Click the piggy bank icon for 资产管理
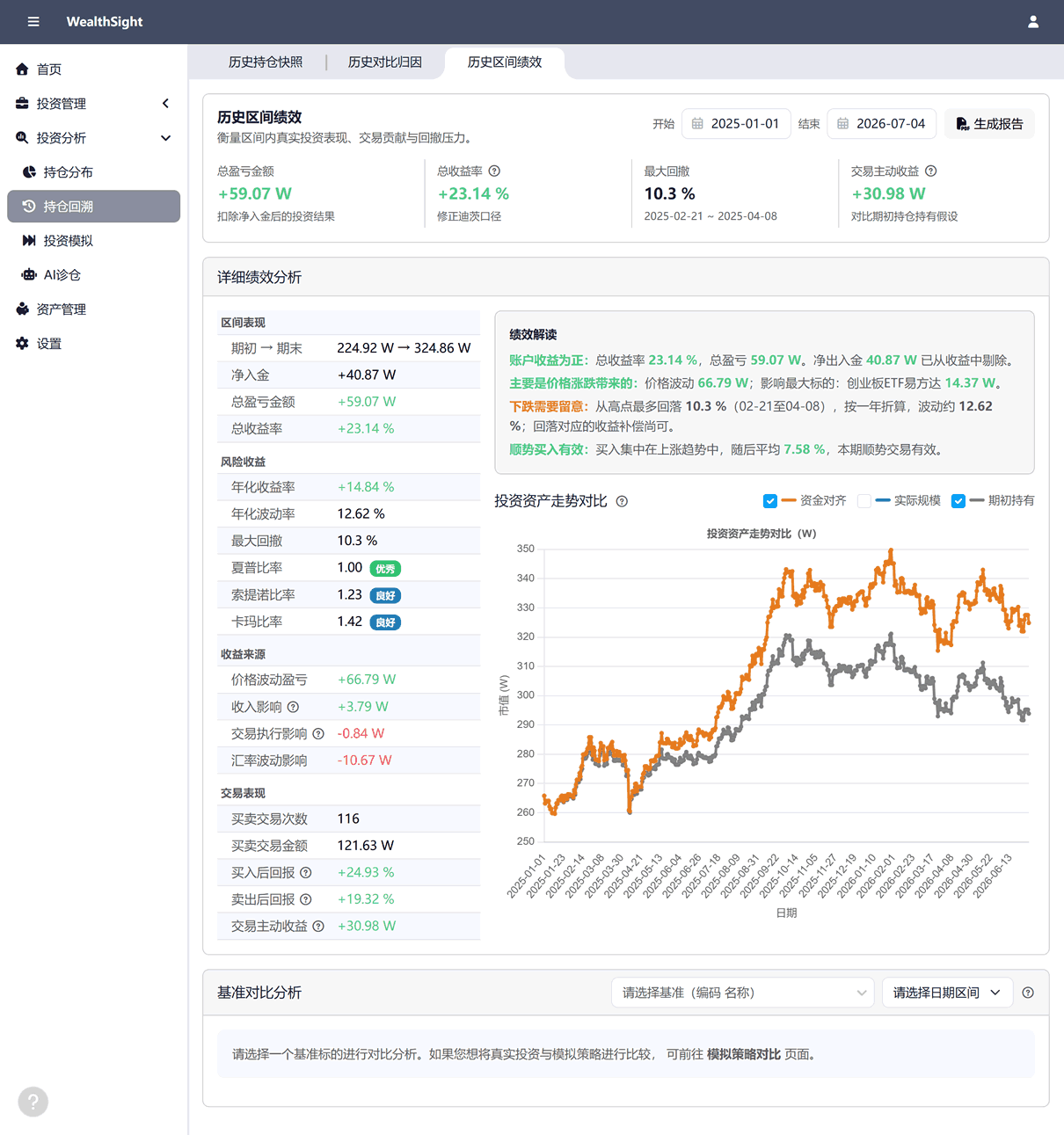Screen dimensions: 1064x1135 22,309
